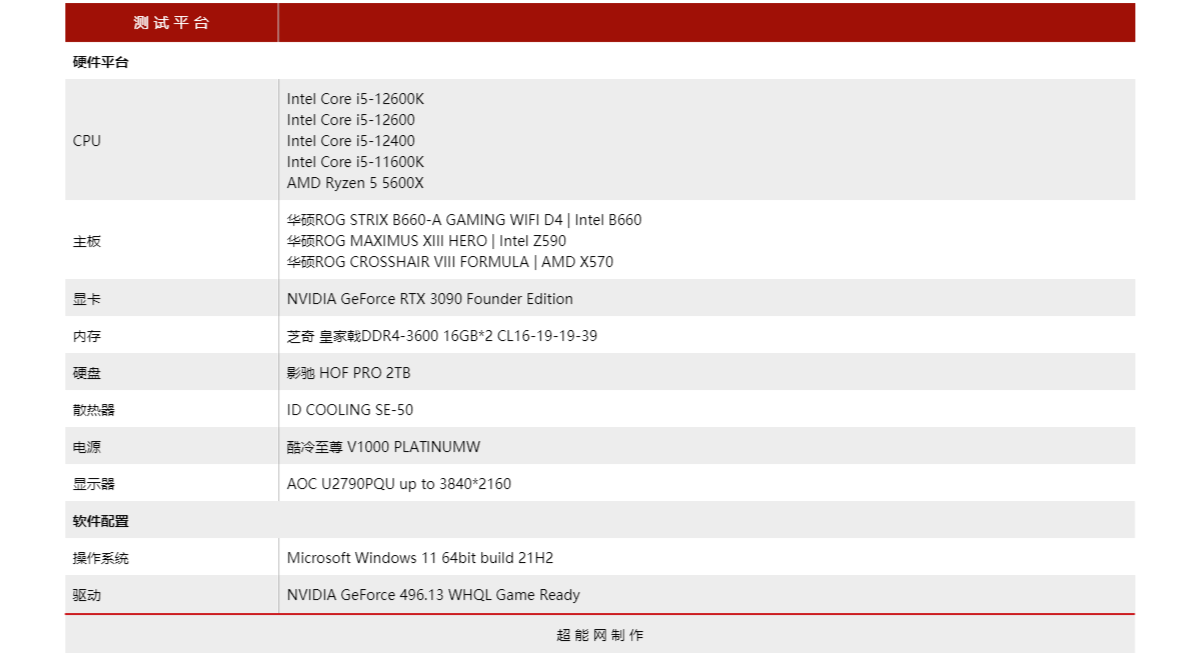
Task: Click the 内存 row label
Action: pos(87,336)
